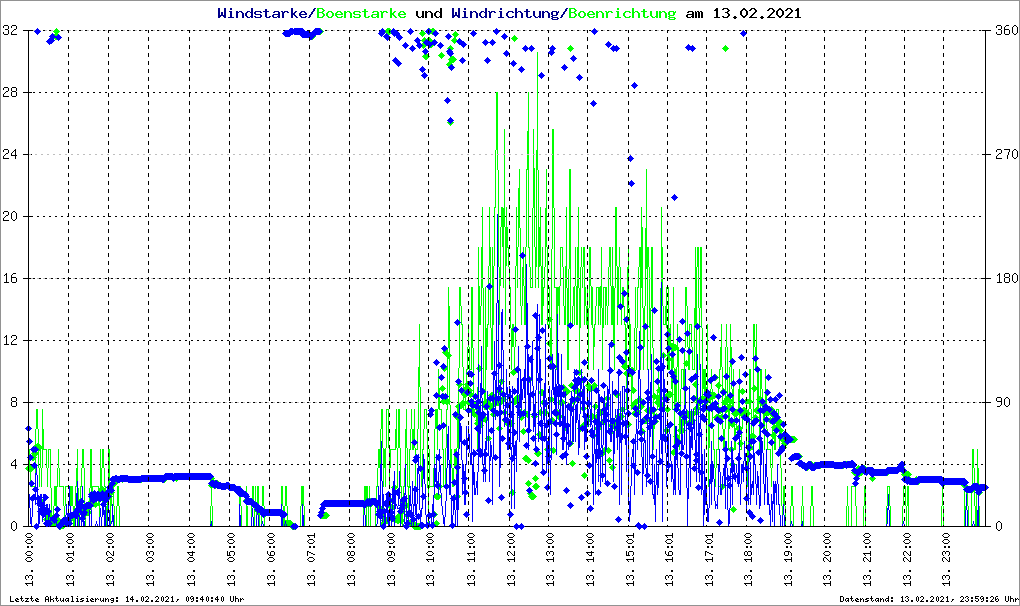Screen dimensions: 1020x606
Task: Click the '20' wind speed axis label
Action: (11, 217)
